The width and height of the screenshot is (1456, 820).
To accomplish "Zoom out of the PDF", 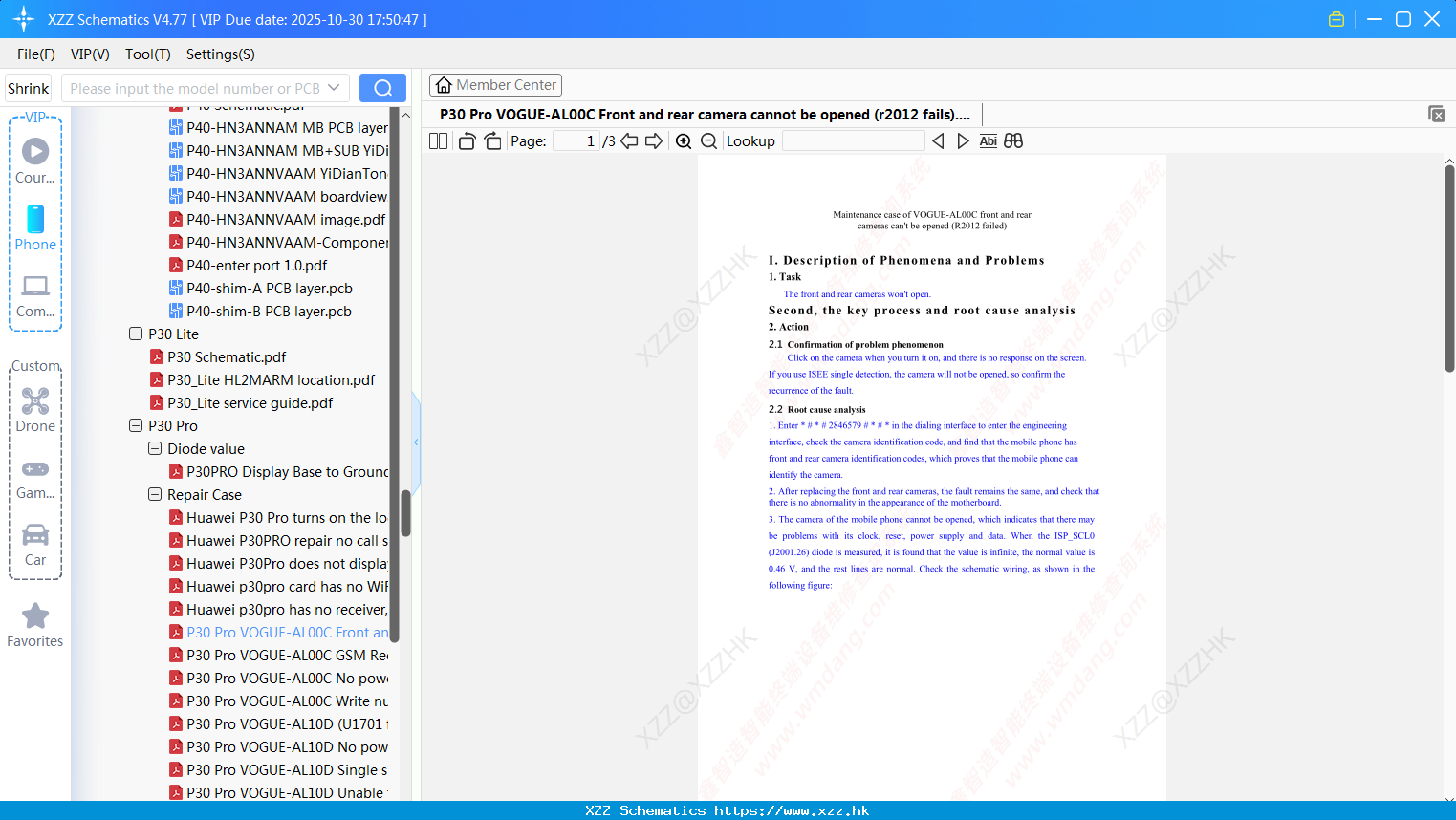I will 708,141.
